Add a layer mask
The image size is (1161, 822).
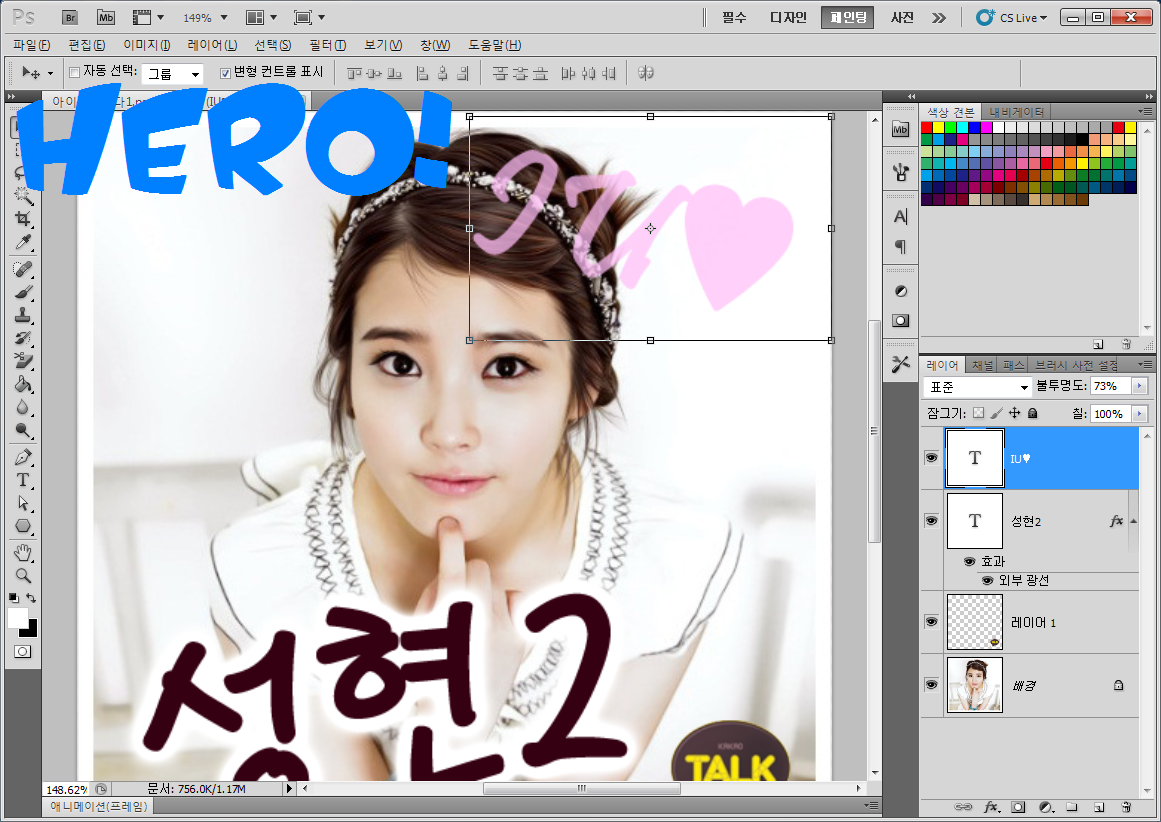tap(1018, 807)
